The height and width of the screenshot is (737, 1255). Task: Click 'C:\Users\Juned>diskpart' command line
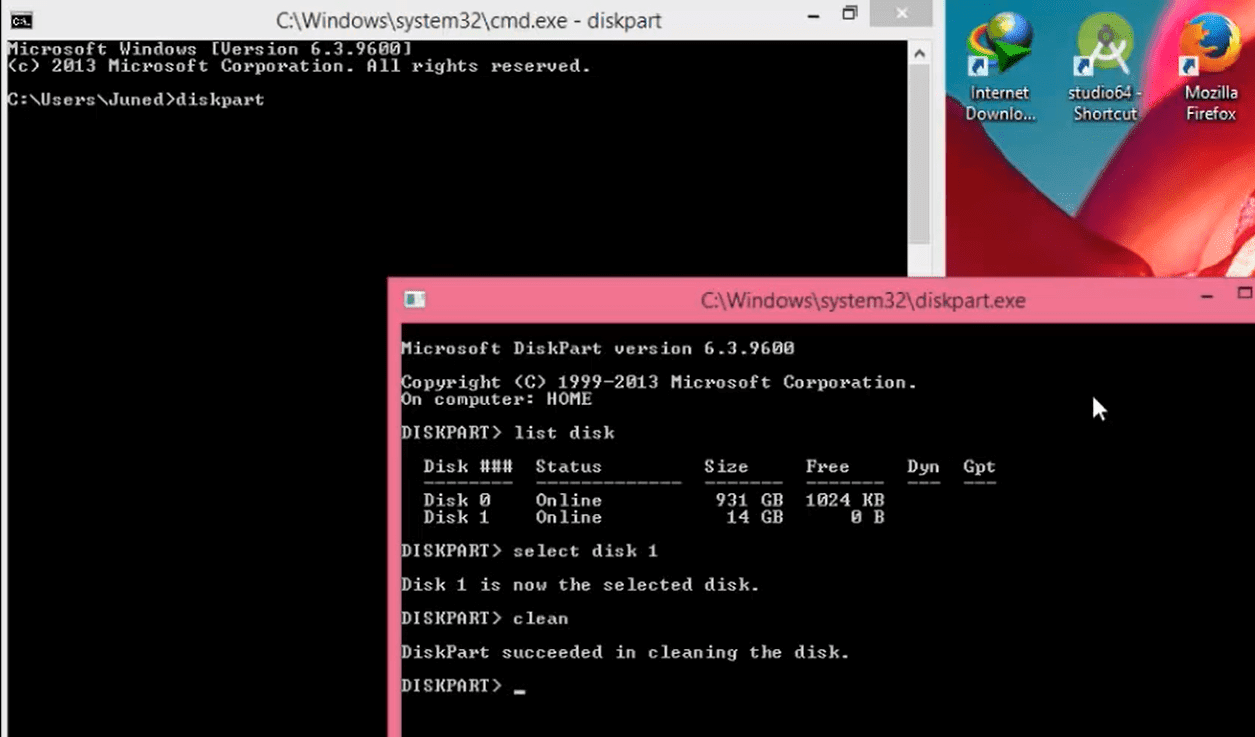pos(136,99)
